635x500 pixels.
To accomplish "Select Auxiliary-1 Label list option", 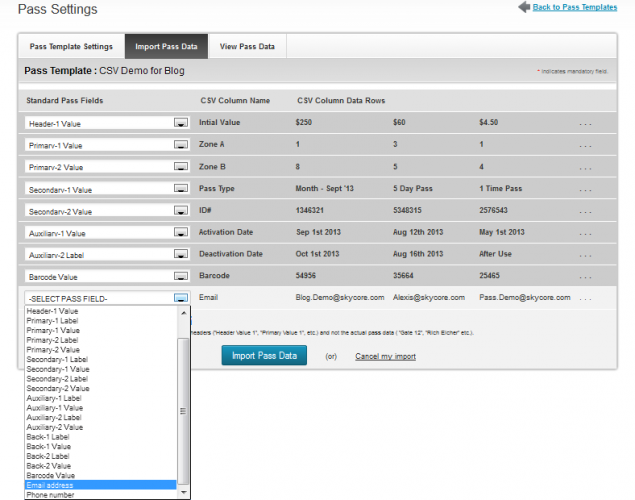I will pos(101,398).
